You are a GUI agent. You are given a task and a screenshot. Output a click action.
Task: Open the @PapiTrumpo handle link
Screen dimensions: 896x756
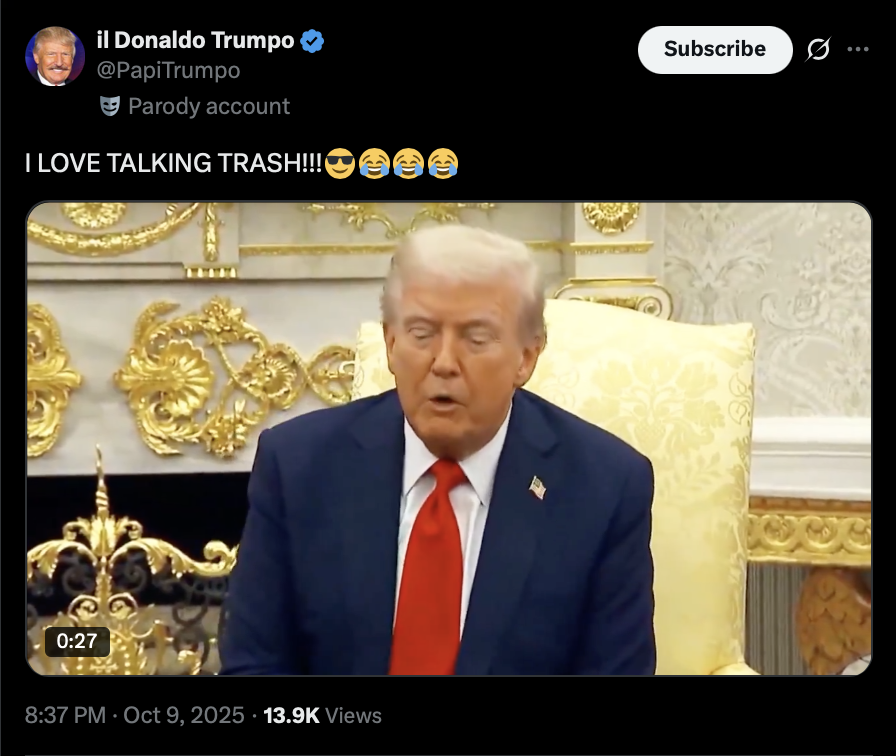coord(169,70)
